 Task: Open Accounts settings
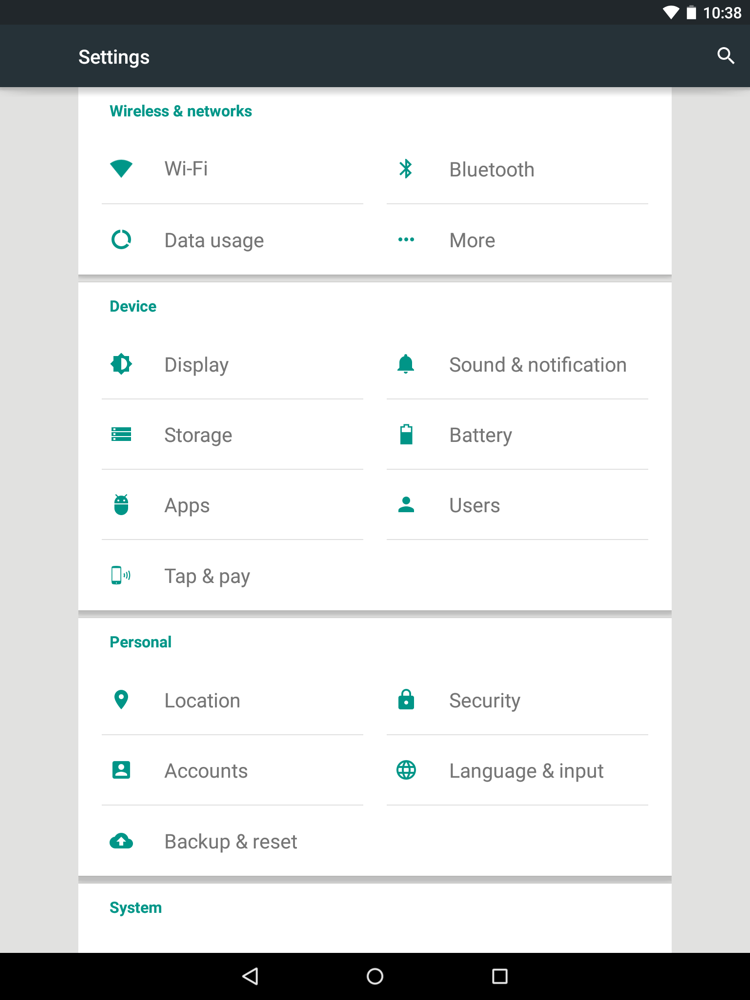coord(206,771)
